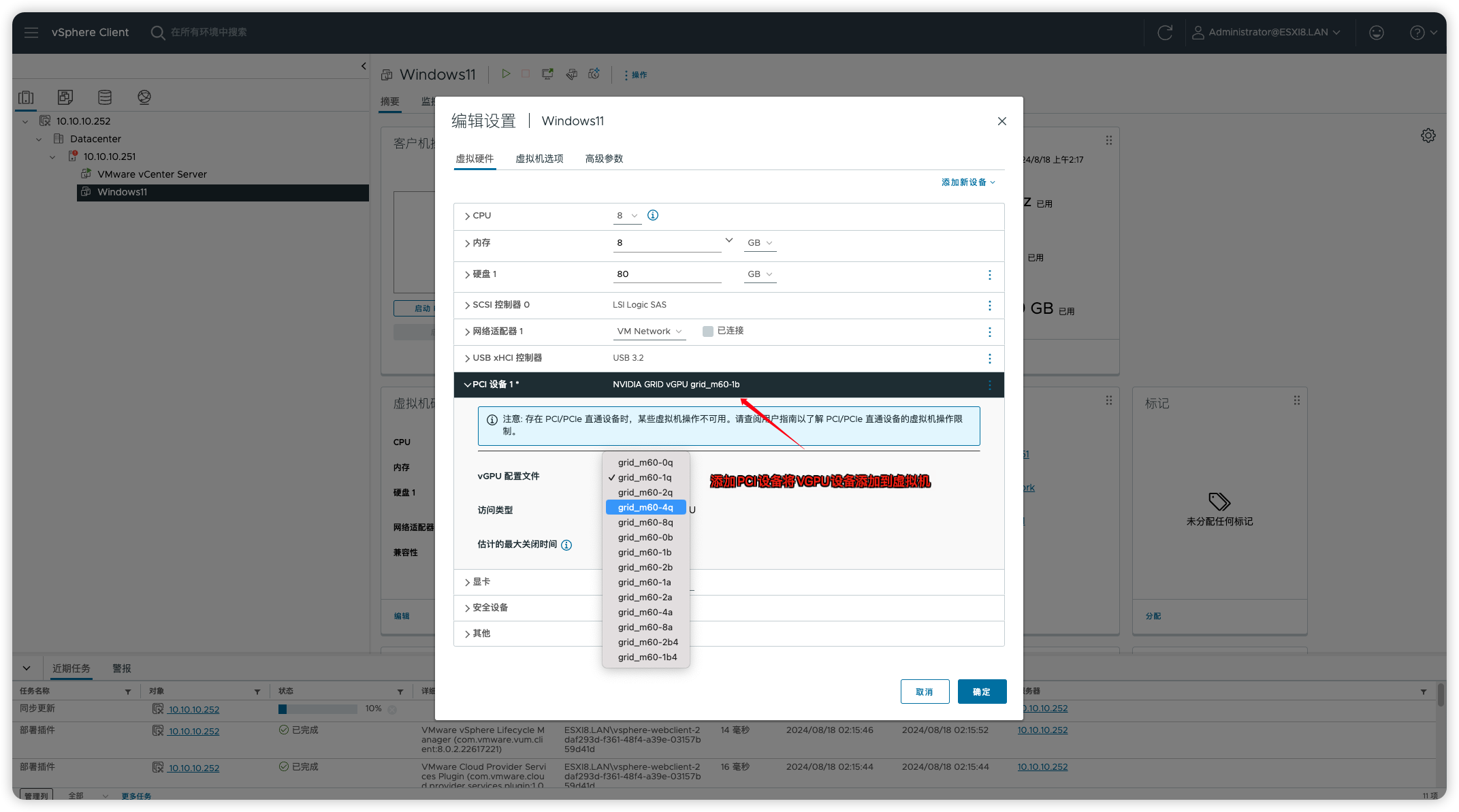
Task: Switch to the Storage inventory view
Action: tap(105, 97)
